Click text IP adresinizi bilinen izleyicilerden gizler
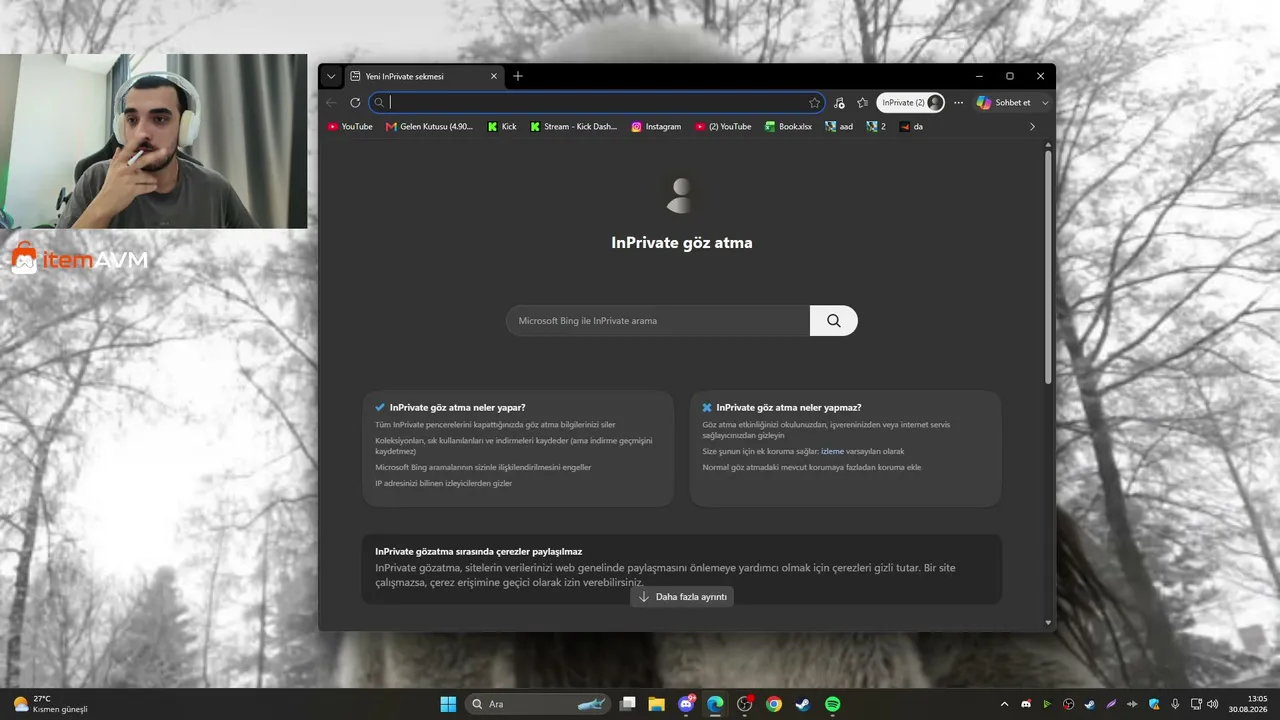The height and width of the screenshot is (720, 1280). point(443,483)
